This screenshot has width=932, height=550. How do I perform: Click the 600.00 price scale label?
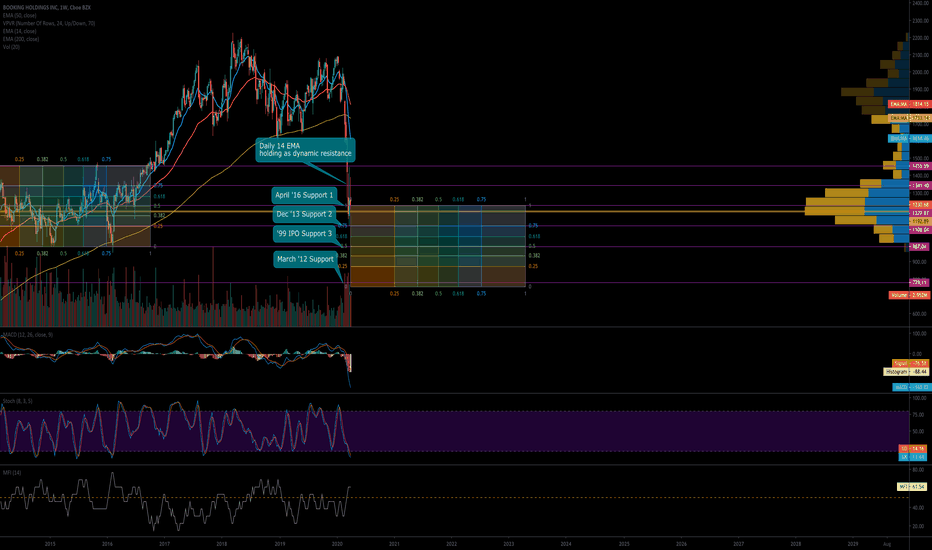pyautogui.click(x=920, y=314)
